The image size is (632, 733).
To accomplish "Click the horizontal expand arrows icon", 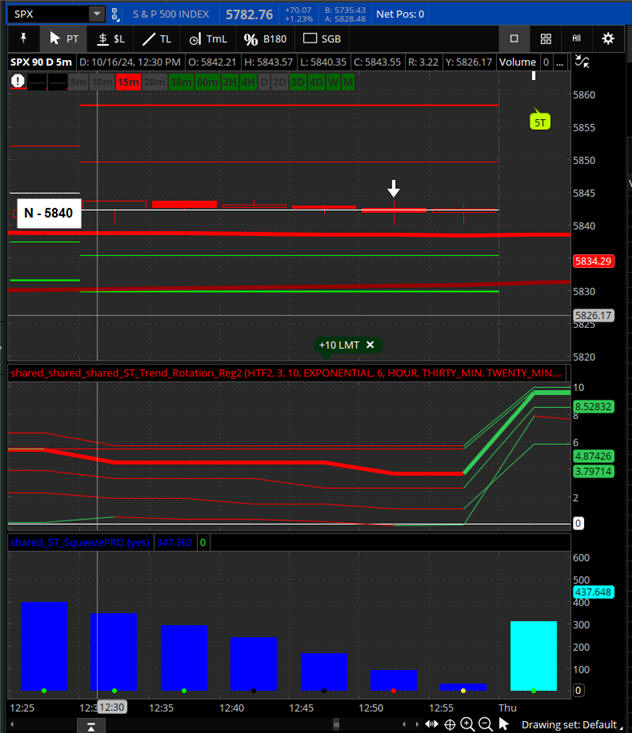I will coord(431,724).
